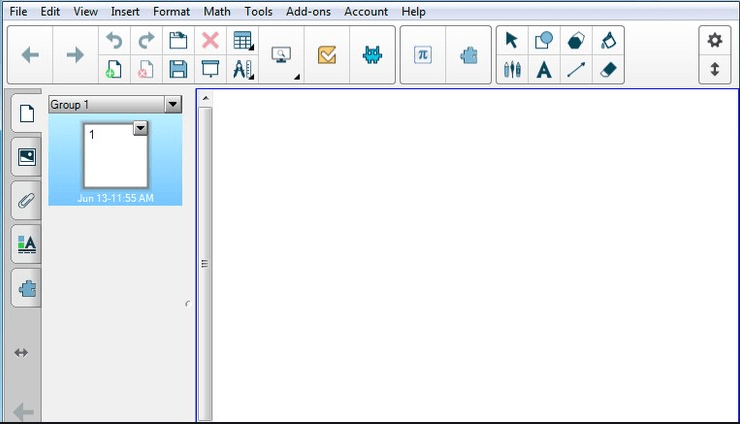740x424 pixels.
Task: Click the red Delete X icon
Action: 210,40
